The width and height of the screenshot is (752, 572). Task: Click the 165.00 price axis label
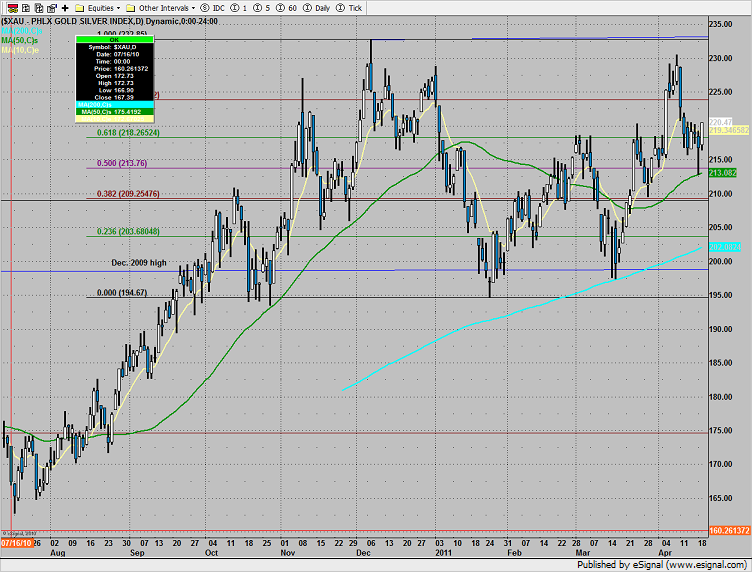[721, 499]
